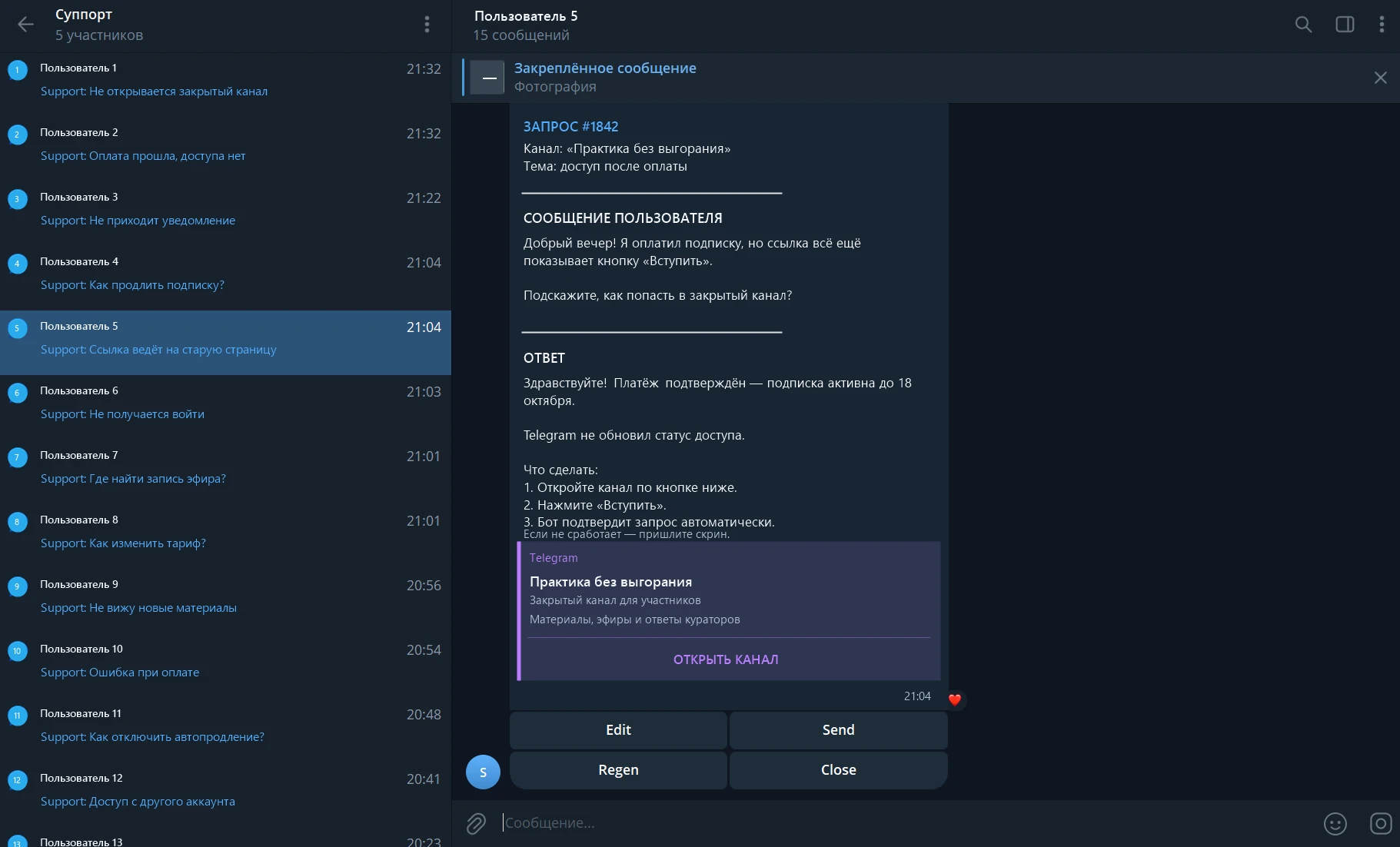Click preview 'Оплата прошла, доступа нет'
The height and width of the screenshot is (847, 1400).
tap(168, 156)
